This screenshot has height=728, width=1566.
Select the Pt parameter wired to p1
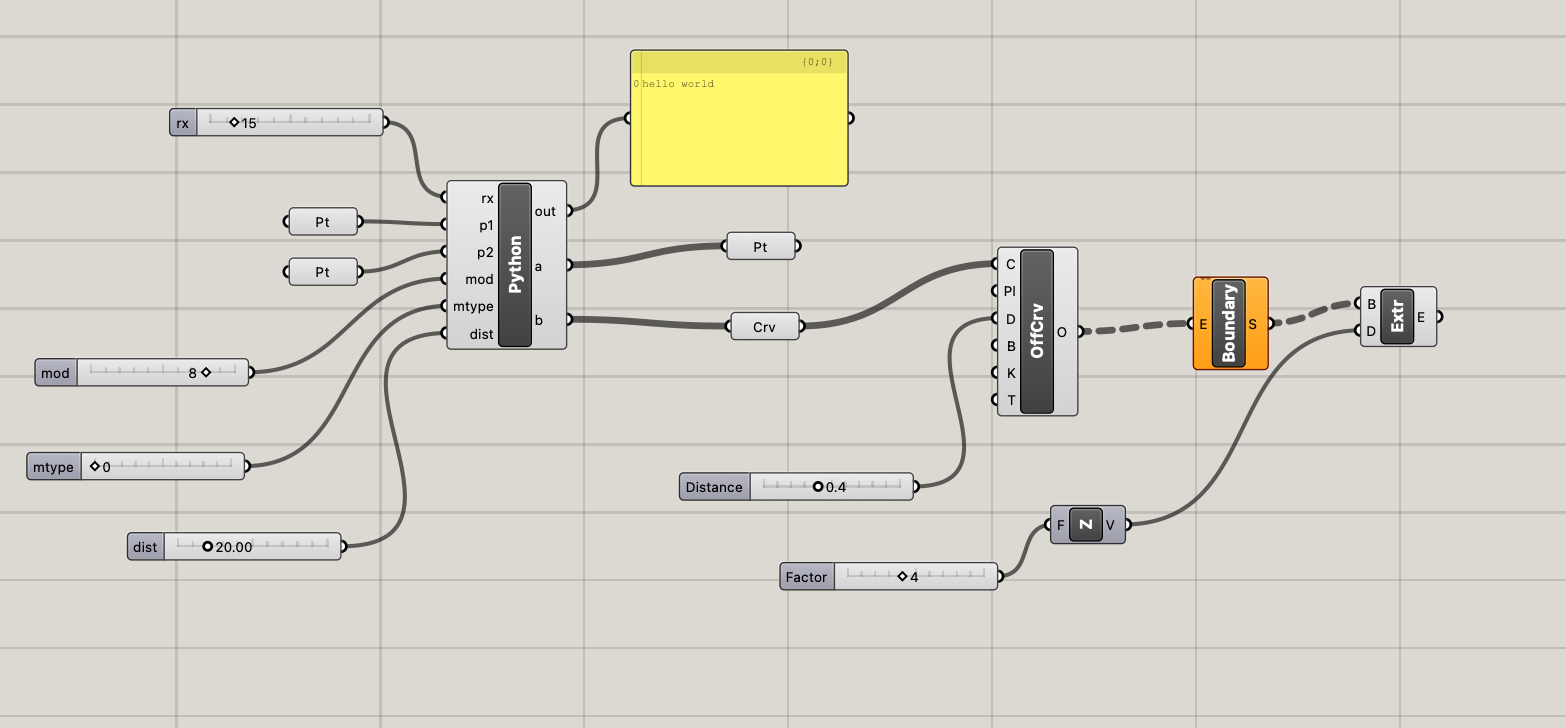coord(323,222)
